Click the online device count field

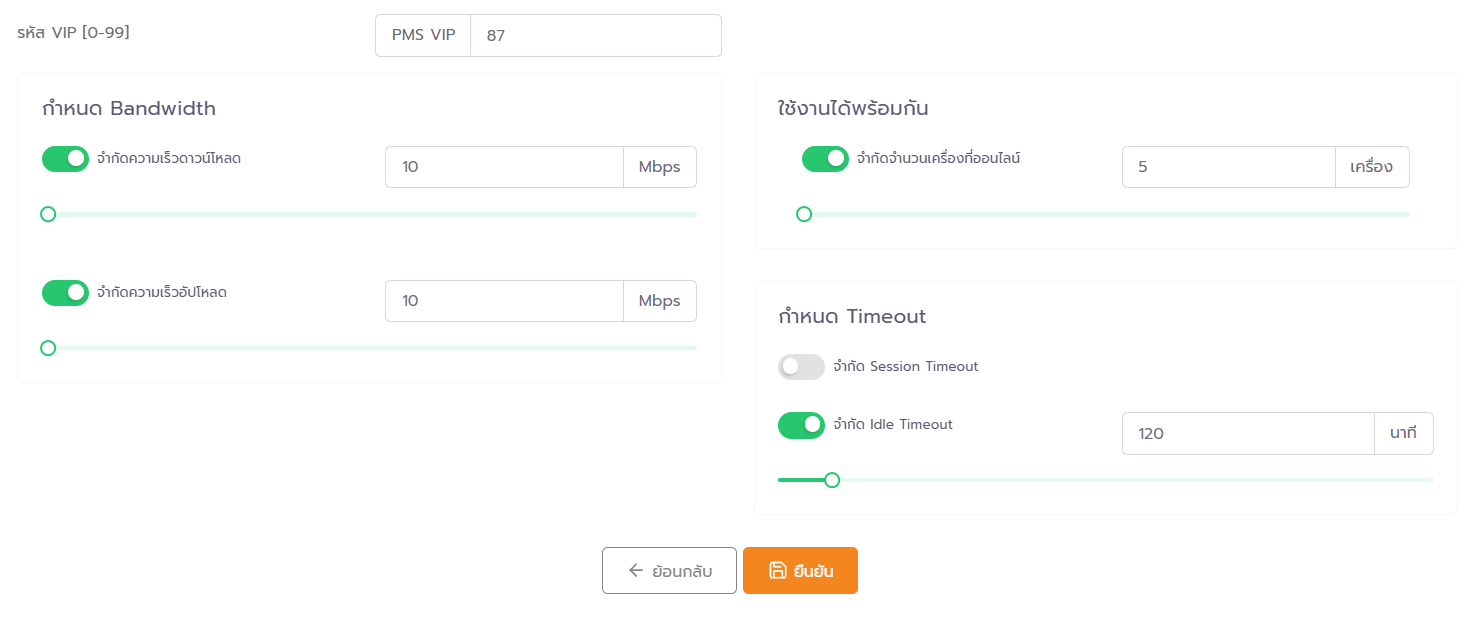(1228, 167)
